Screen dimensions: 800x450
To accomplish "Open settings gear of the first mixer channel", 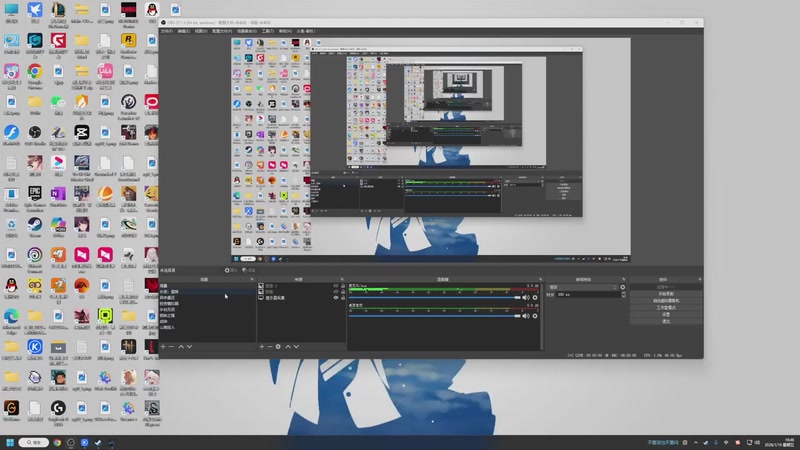I will pos(535,297).
